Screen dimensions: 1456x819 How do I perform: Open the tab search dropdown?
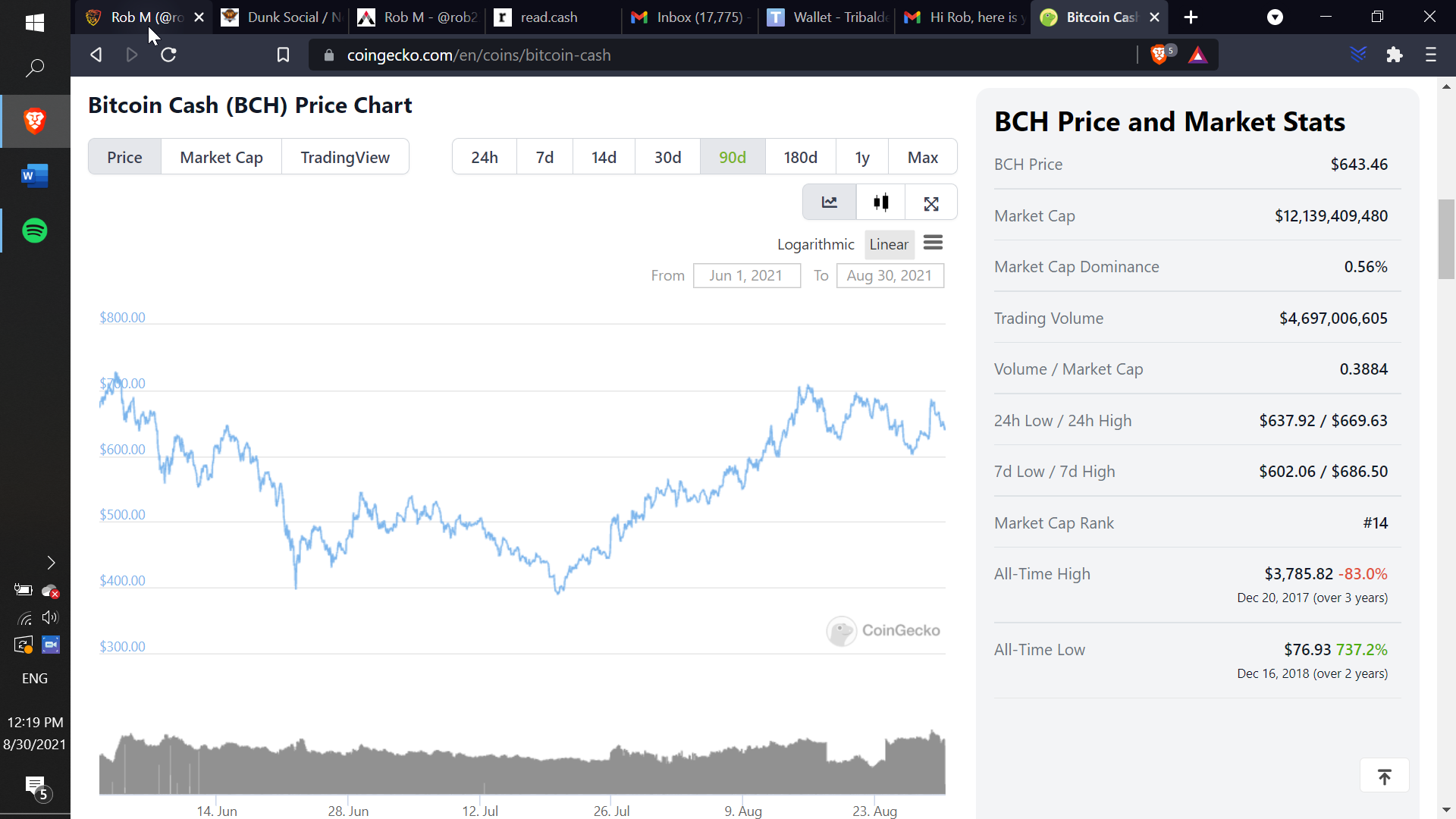tap(1276, 17)
